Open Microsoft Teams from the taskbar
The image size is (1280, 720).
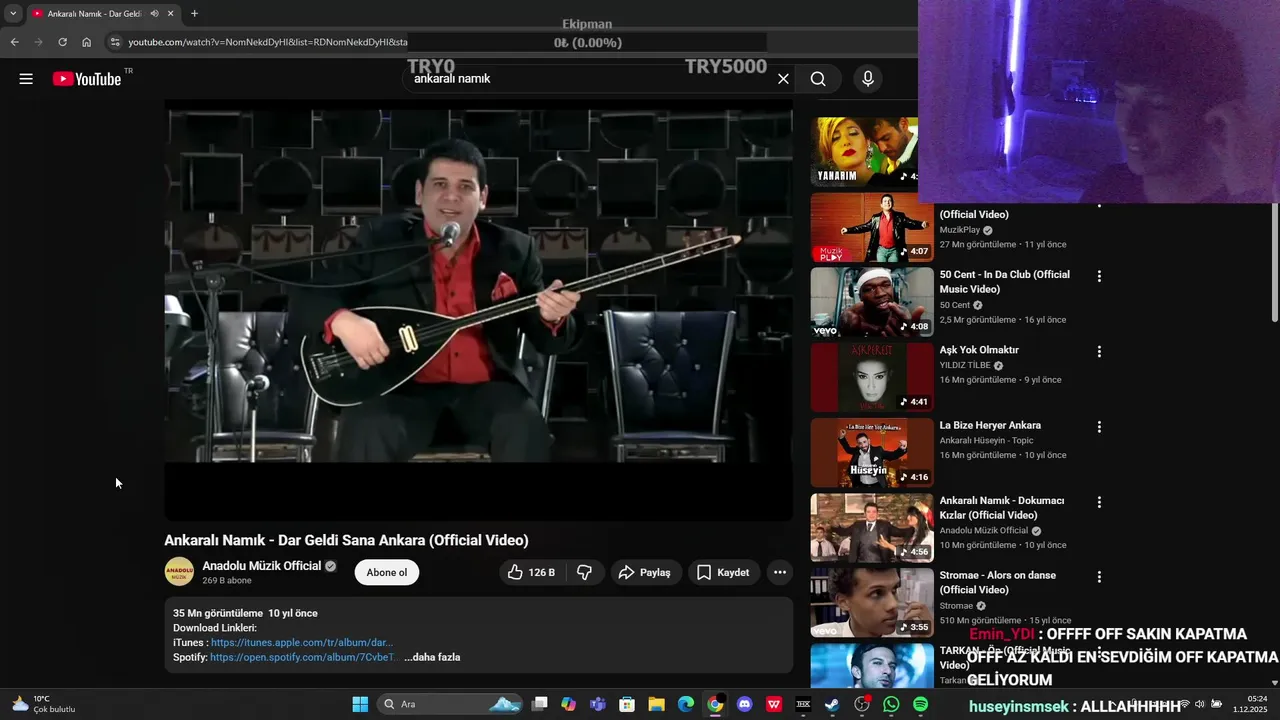pos(598,704)
